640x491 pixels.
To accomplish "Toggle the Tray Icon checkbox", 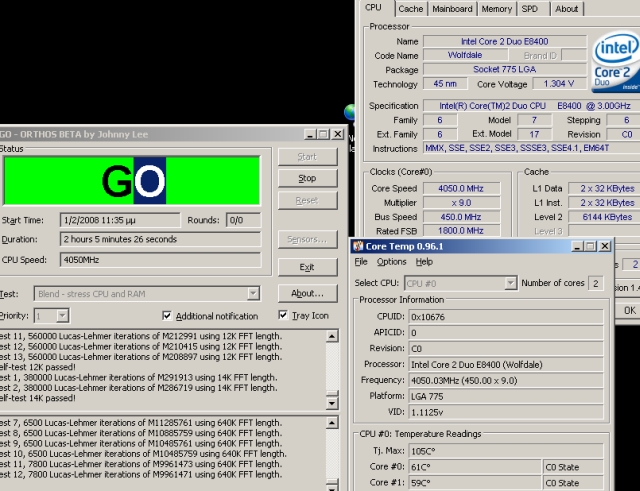I will (x=283, y=315).
